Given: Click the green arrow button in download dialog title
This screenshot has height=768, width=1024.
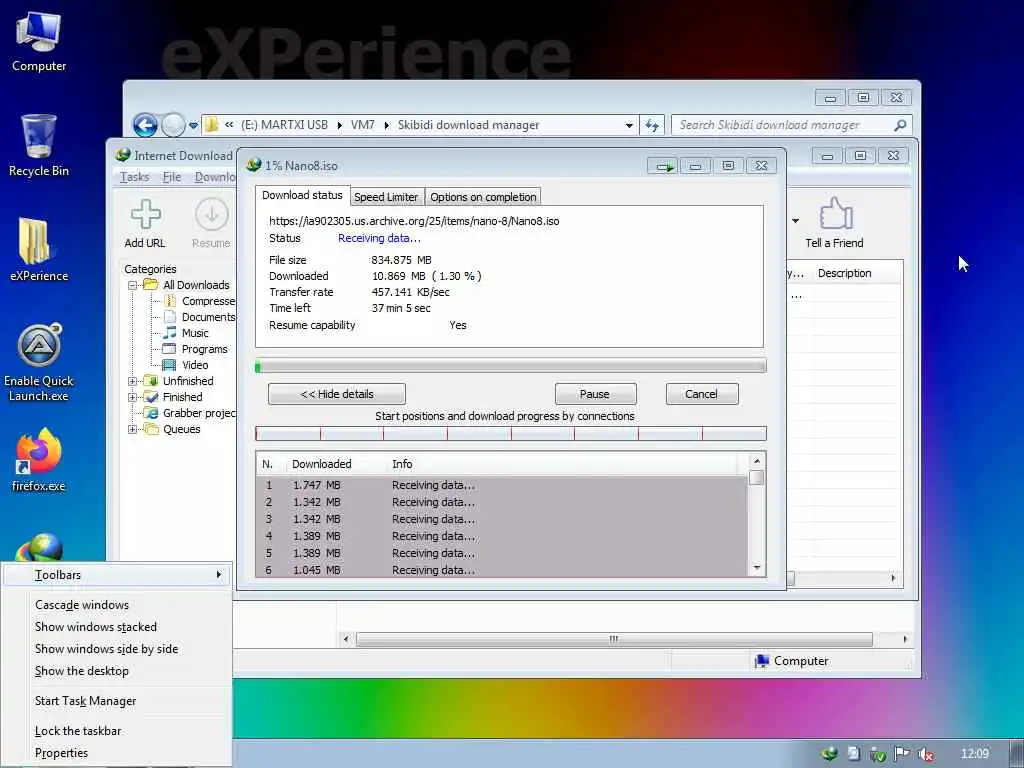Looking at the screenshot, I should point(664,166).
